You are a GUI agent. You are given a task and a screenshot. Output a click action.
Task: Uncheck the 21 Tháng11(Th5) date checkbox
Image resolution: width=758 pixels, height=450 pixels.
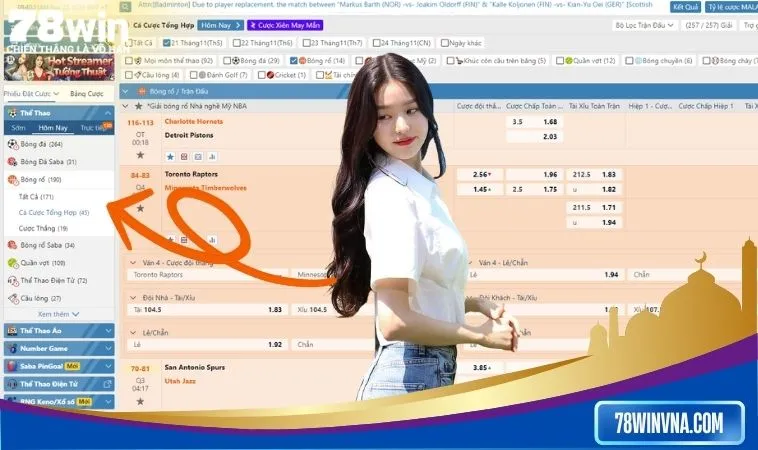click(x=166, y=43)
